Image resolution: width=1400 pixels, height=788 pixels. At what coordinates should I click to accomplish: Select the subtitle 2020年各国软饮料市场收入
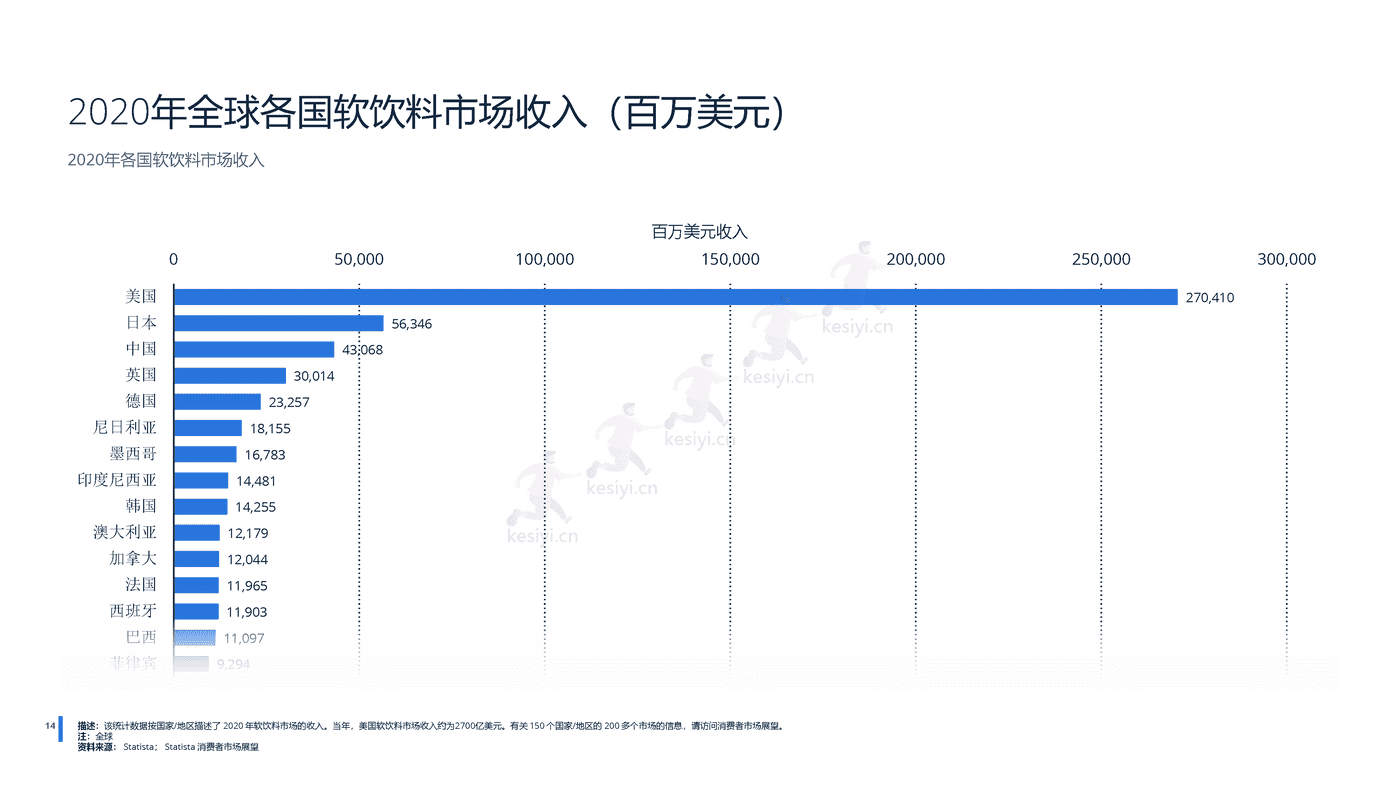166,159
